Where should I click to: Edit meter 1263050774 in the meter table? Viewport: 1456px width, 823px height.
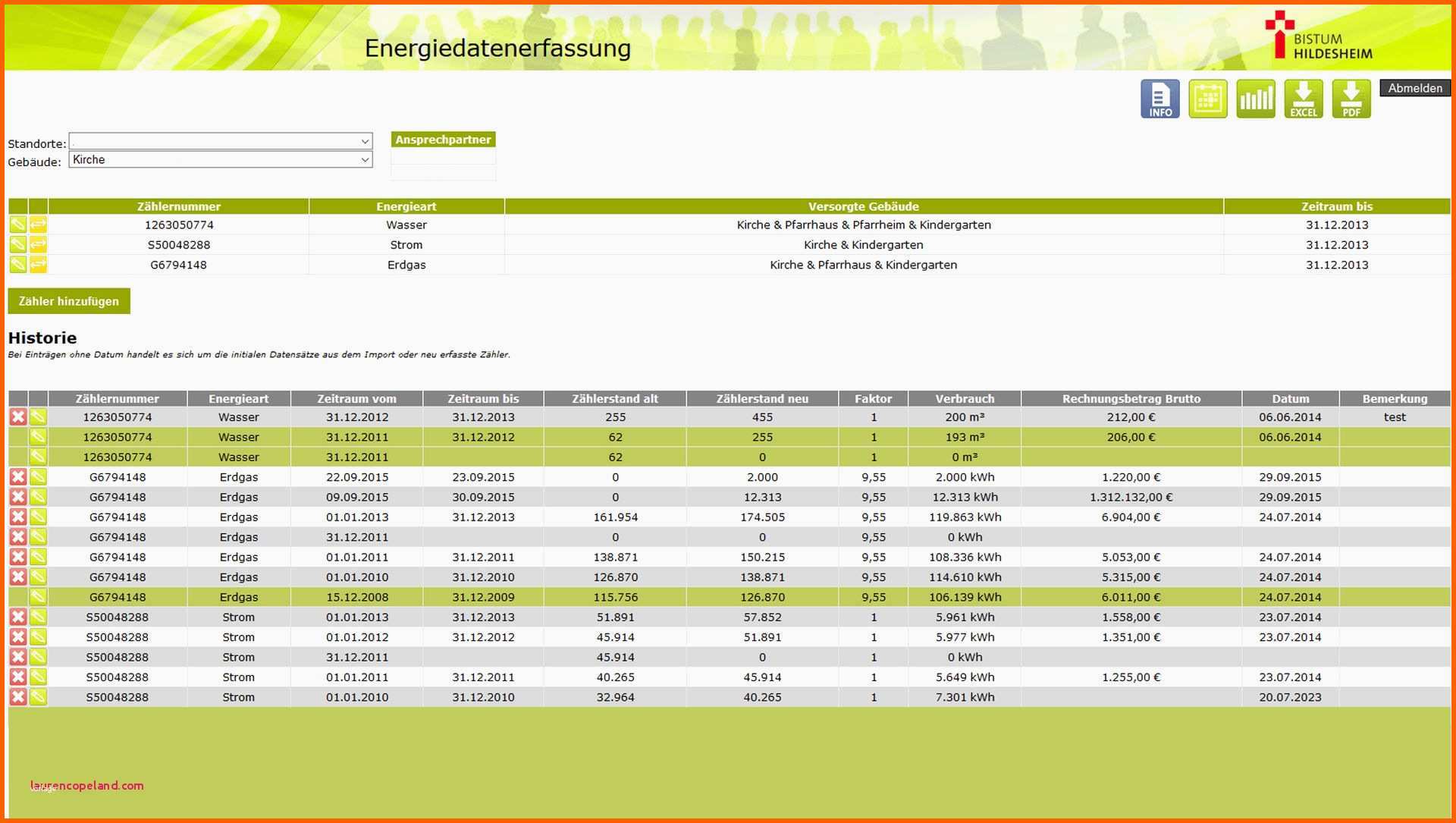[x=18, y=225]
